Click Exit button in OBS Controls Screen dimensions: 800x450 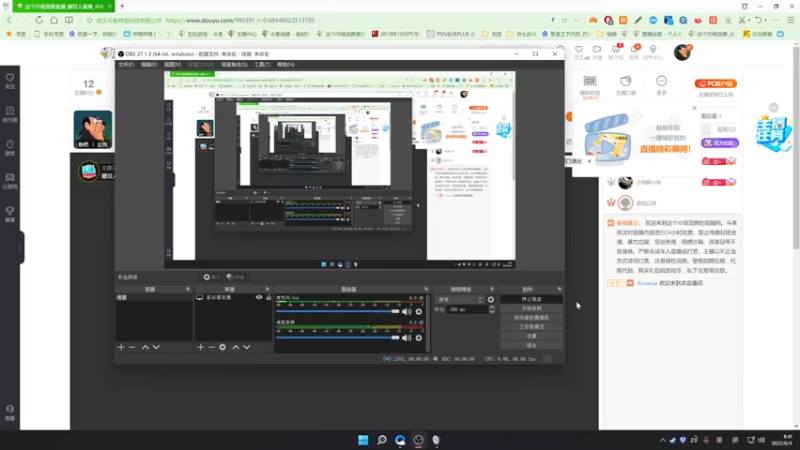[x=532, y=345]
